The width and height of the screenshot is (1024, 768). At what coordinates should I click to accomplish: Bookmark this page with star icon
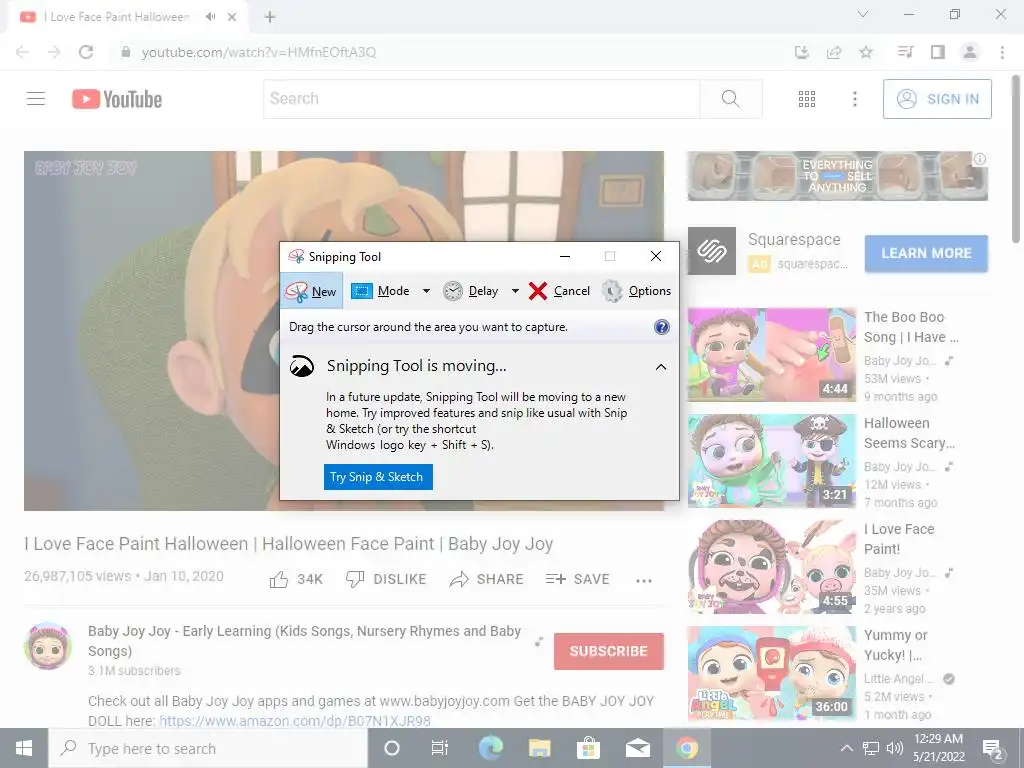[866, 52]
